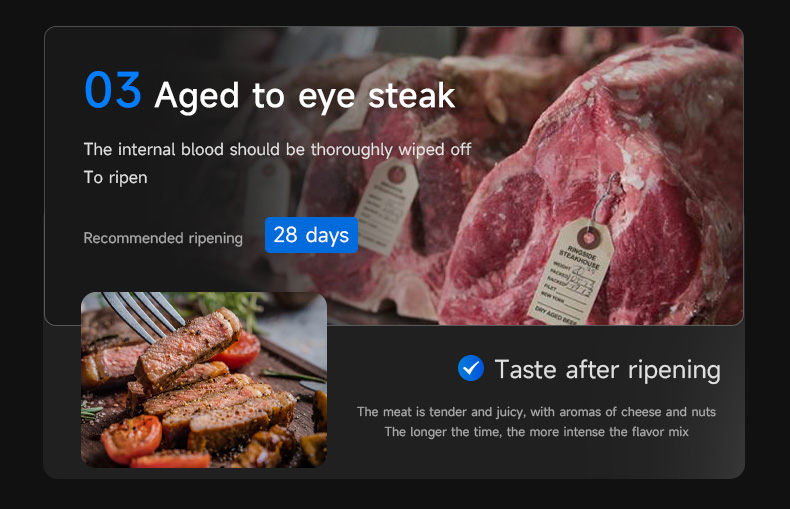Click the "Recommended ripening" label
The height and width of the screenshot is (509, 790).
point(163,238)
